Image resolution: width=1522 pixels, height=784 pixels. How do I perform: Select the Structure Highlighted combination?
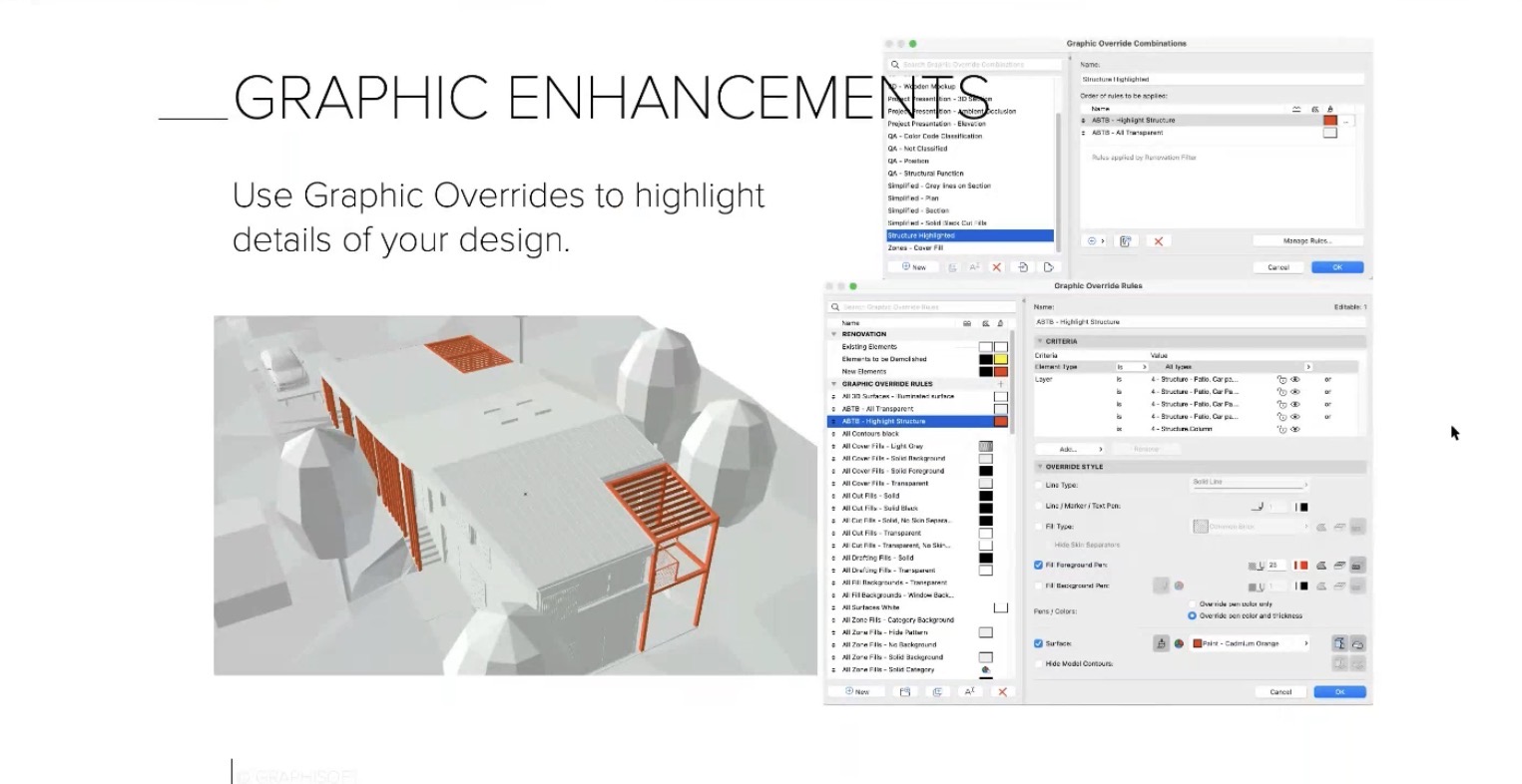(969, 235)
